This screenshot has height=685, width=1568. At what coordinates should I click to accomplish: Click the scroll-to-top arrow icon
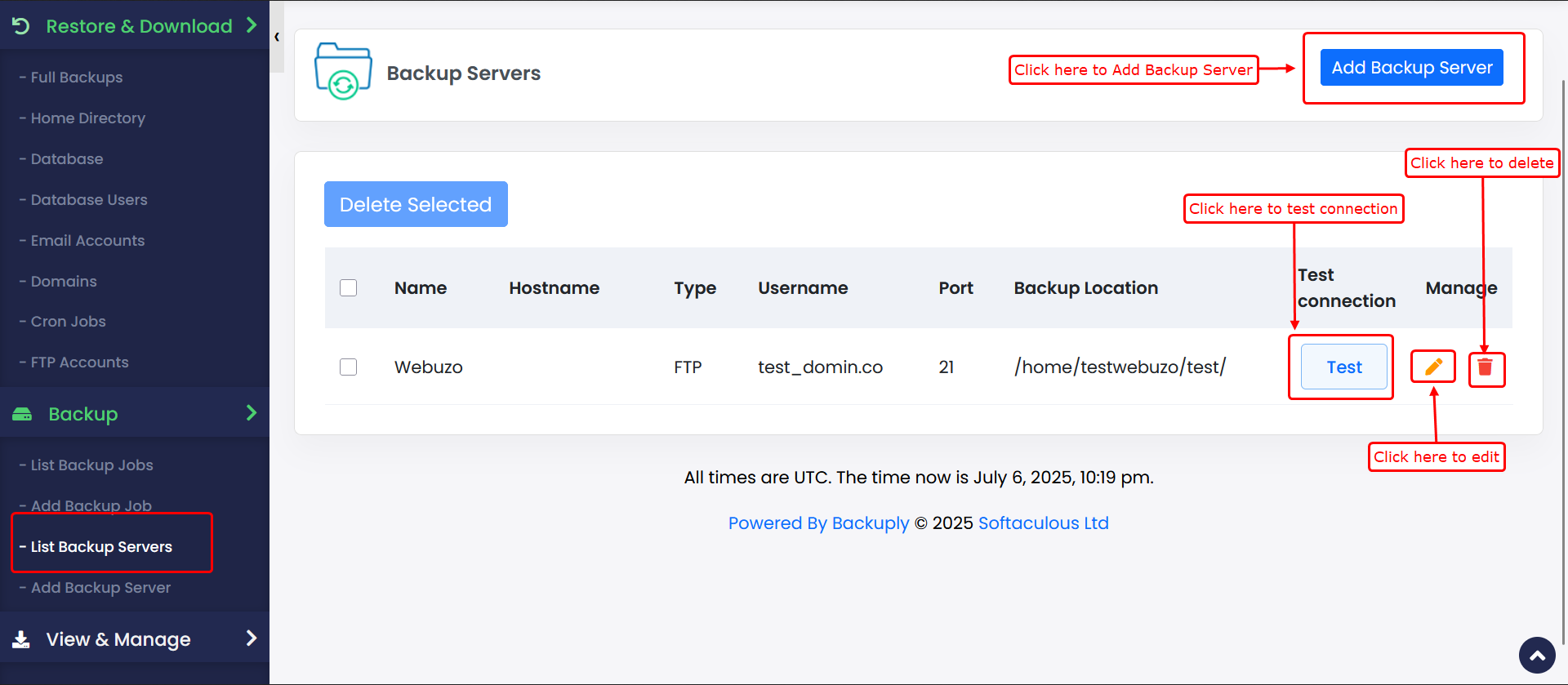pyautogui.click(x=1537, y=655)
